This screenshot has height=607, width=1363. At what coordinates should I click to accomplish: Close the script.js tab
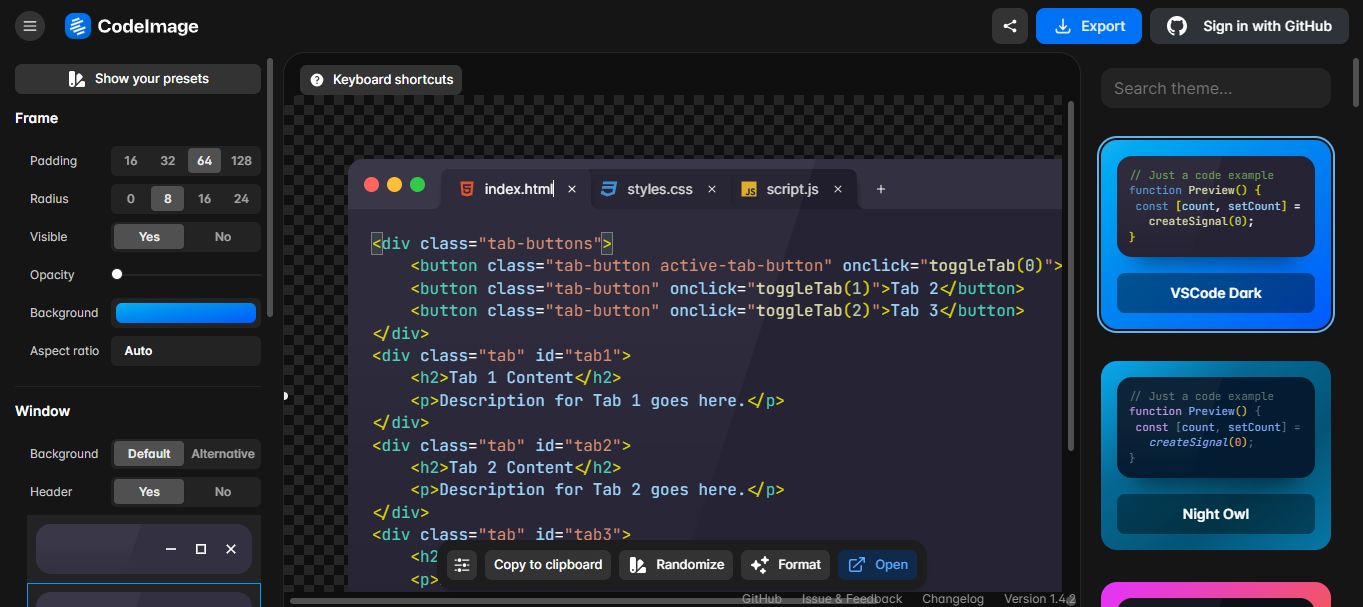[838, 189]
